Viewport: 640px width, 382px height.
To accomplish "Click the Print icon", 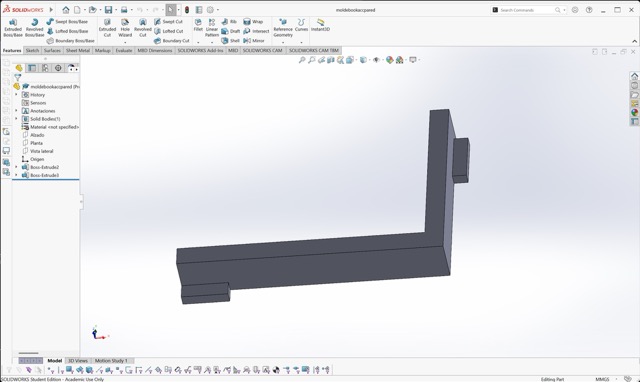I will [124, 10].
